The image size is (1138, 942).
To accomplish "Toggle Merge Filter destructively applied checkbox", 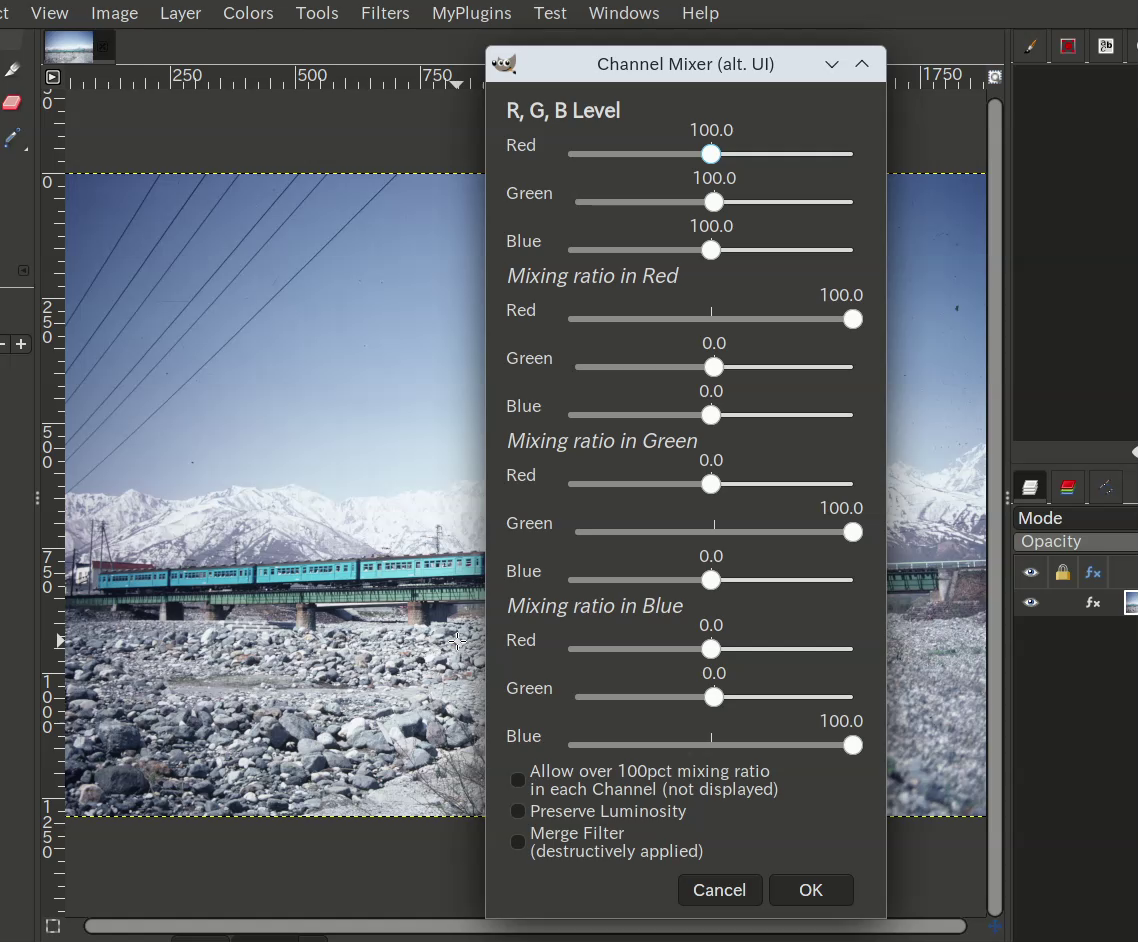I will click(517, 842).
